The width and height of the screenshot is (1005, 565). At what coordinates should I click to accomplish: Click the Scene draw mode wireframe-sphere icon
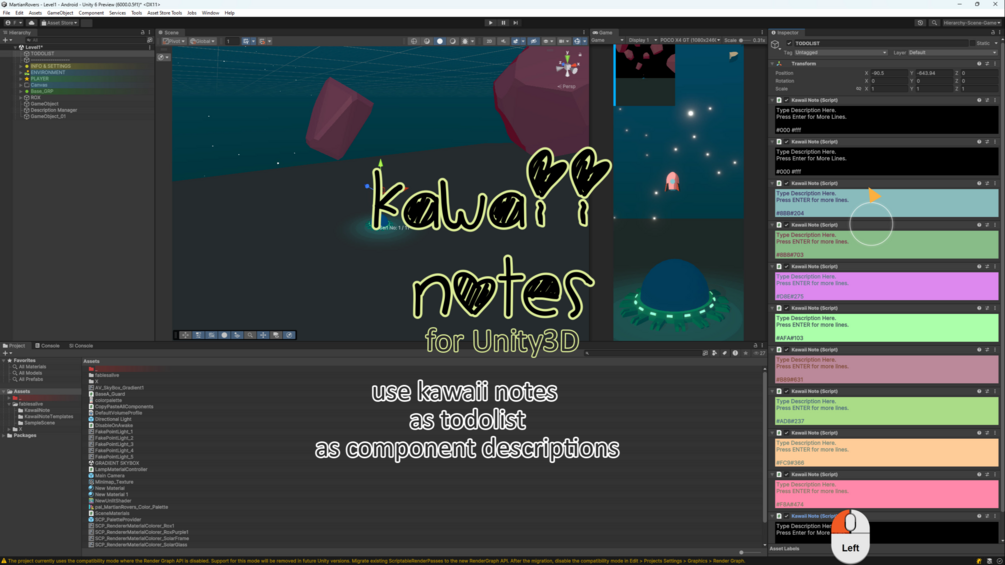414,41
